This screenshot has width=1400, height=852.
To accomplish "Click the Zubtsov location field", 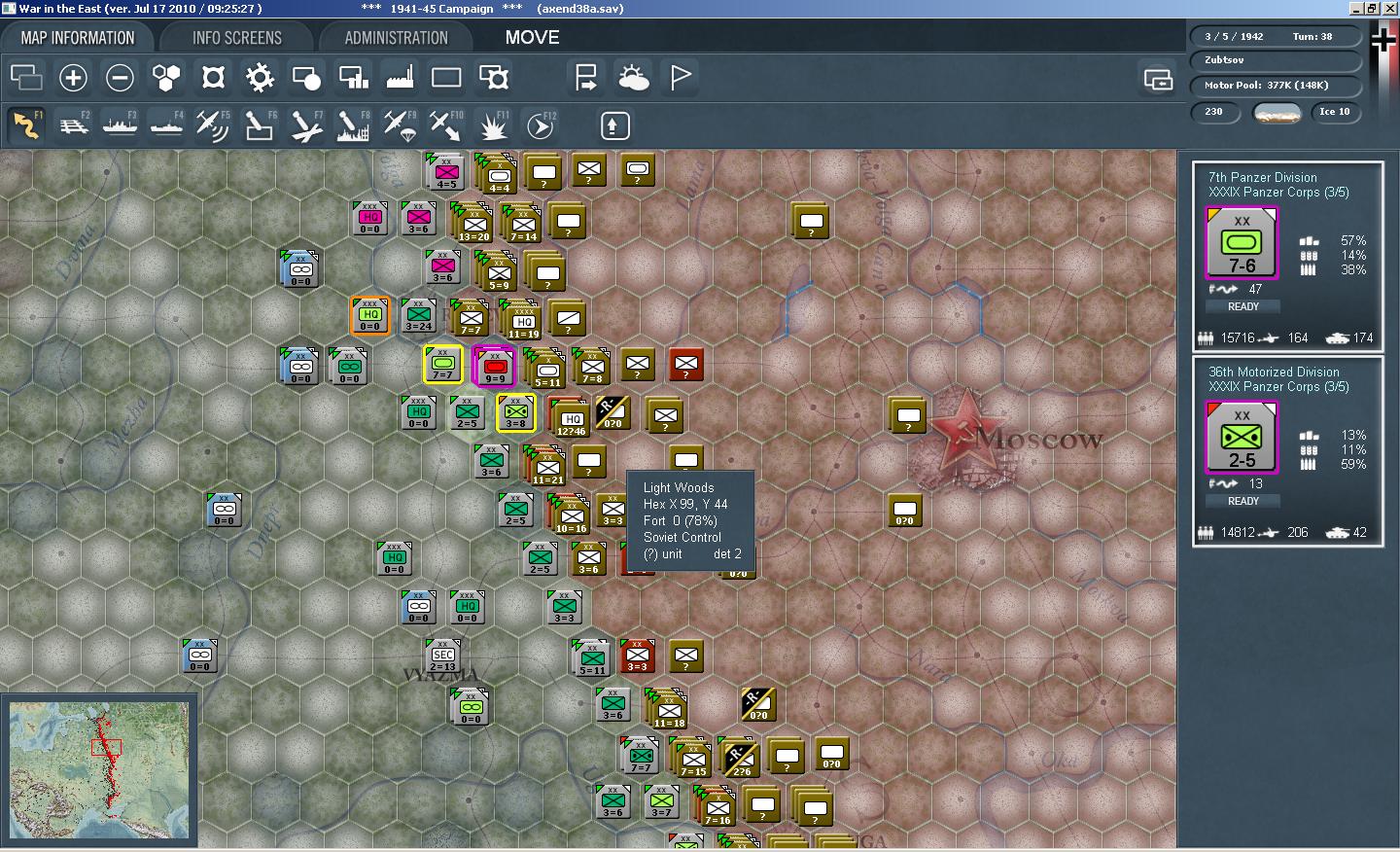I will tap(1275, 60).
